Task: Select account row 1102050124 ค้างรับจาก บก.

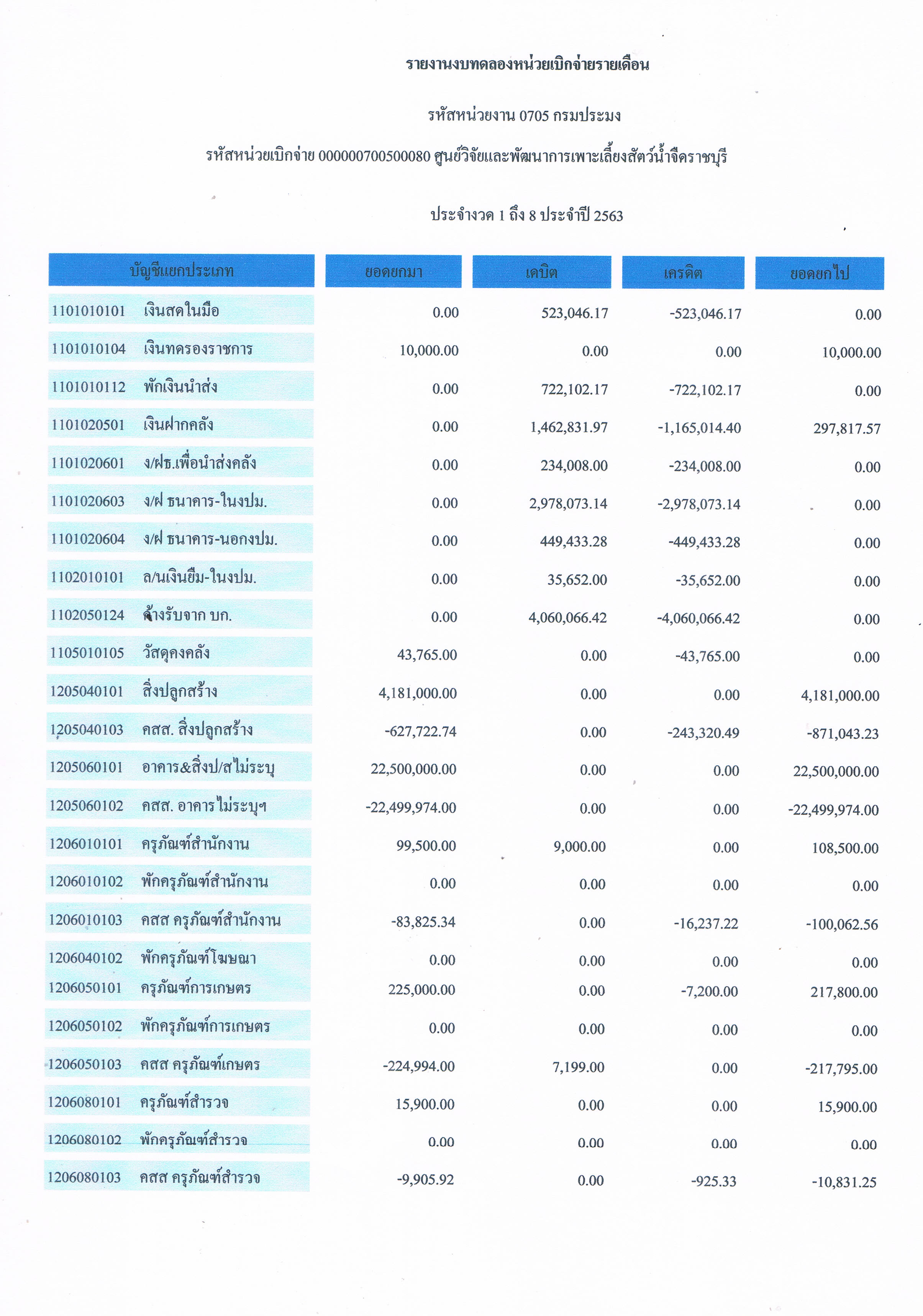Action: click(179, 615)
